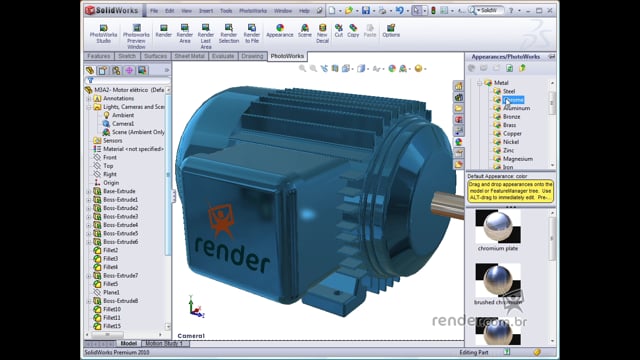The height and width of the screenshot is (360, 640).
Task: Select the Render Area tool
Action: click(184, 33)
